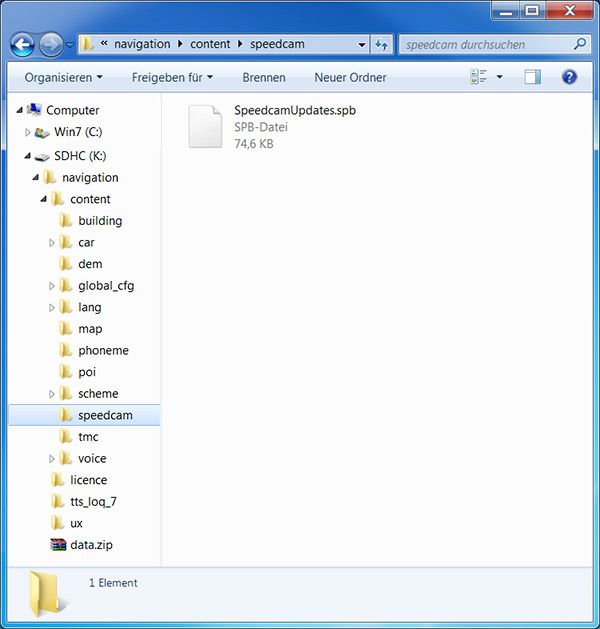Image resolution: width=600 pixels, height=629 pixels.
Task: Select Computer in the navigation tree
Action: [72, 110]
